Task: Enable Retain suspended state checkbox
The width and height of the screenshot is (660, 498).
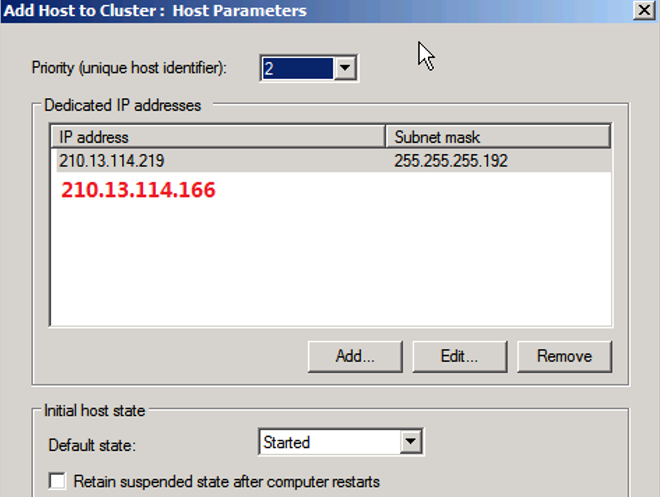Action: (x=58, y=482)
